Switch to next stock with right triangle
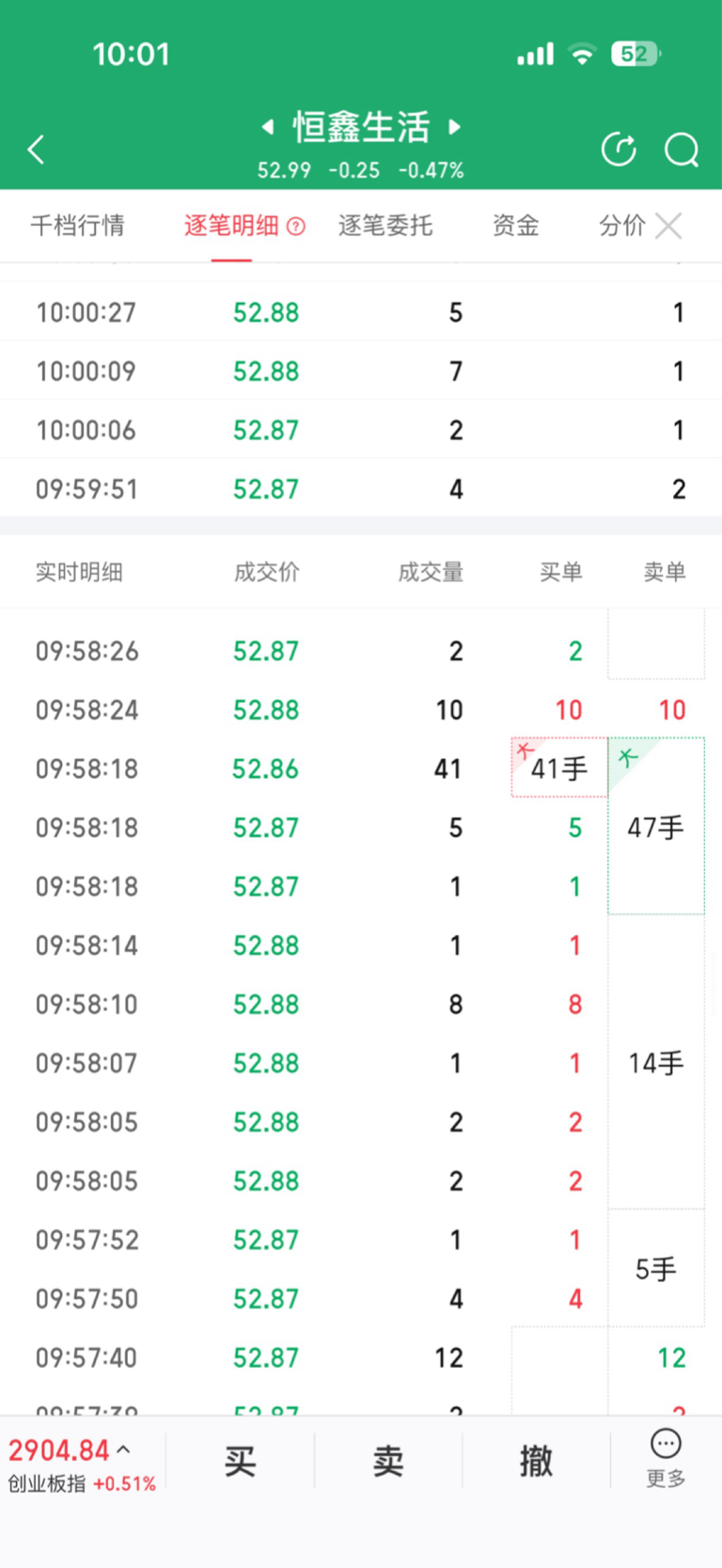Screen dimensions: 722x1568 coord(454,126)
